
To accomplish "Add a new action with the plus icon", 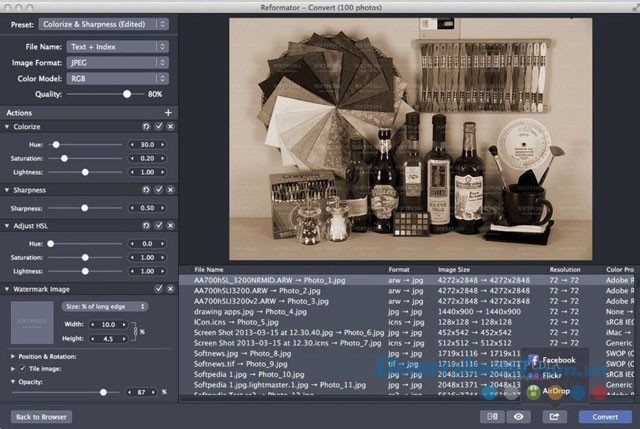I will click(x=168, y=113).
